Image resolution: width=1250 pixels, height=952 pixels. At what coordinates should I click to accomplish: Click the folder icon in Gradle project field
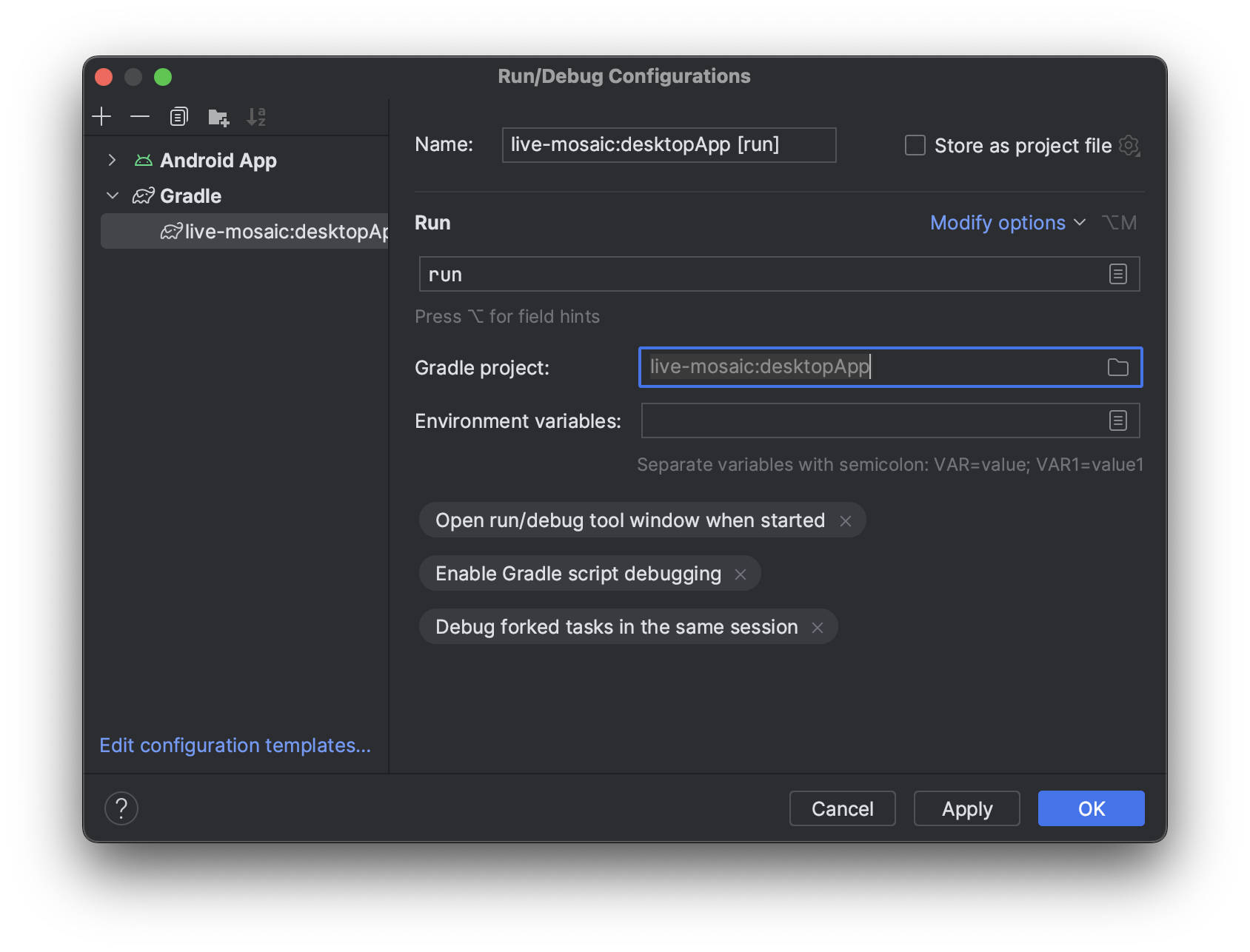[x=1117, y=367]
